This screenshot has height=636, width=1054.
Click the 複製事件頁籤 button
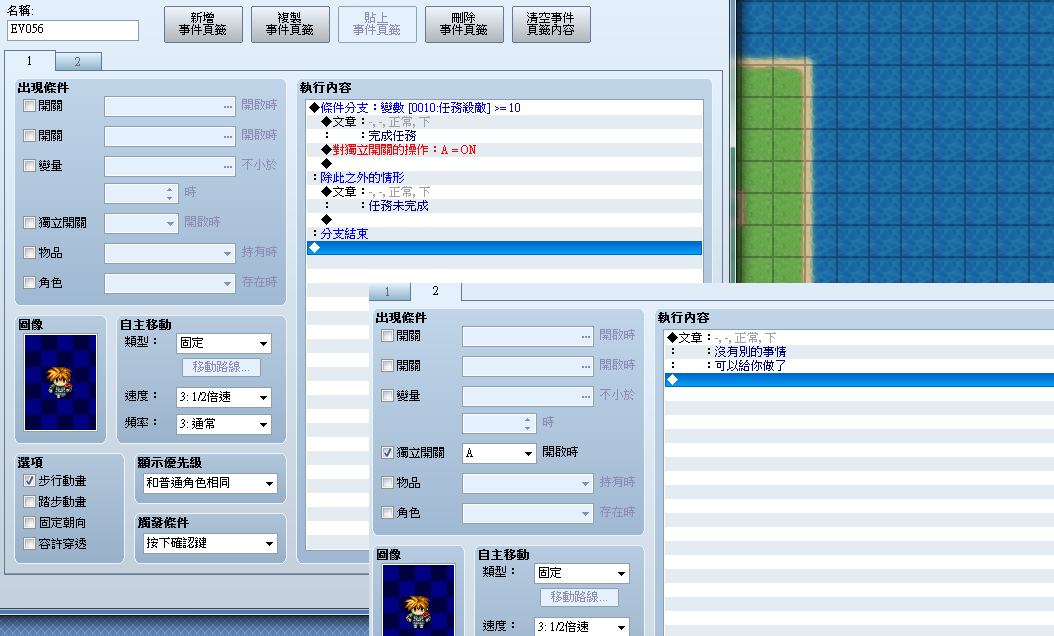click(290, 24)
